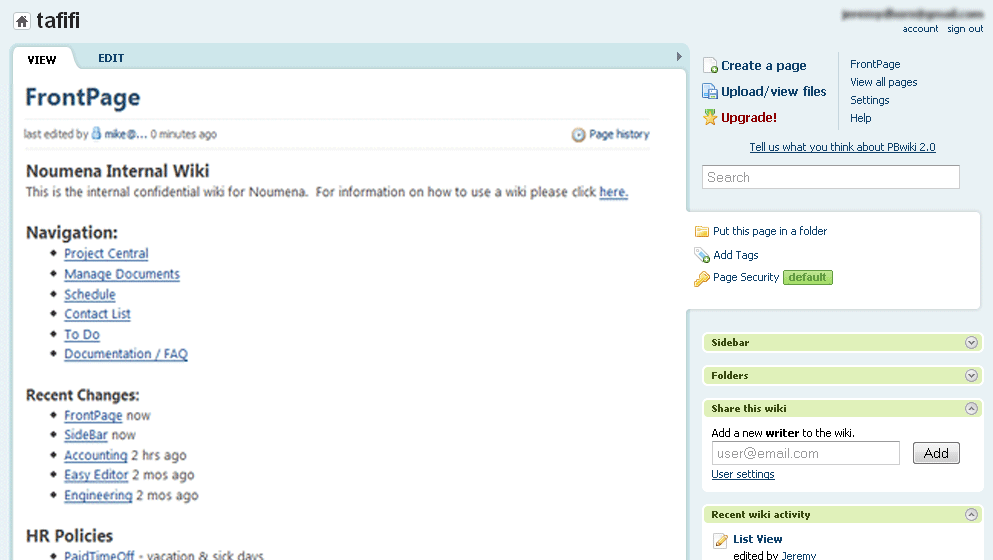
Task: Focus the user@email.com writer field
Action: 805,453
